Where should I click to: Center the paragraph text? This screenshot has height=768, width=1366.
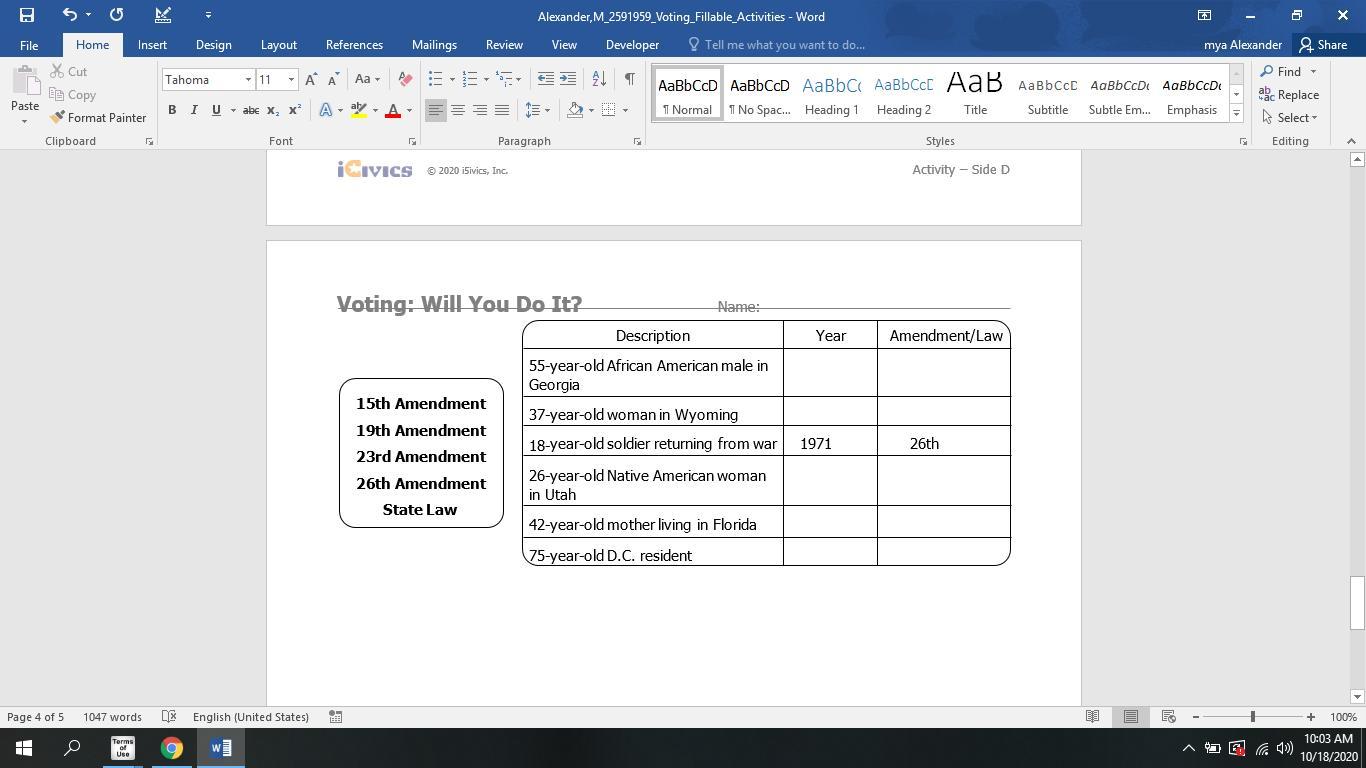(x=457, y=110)
